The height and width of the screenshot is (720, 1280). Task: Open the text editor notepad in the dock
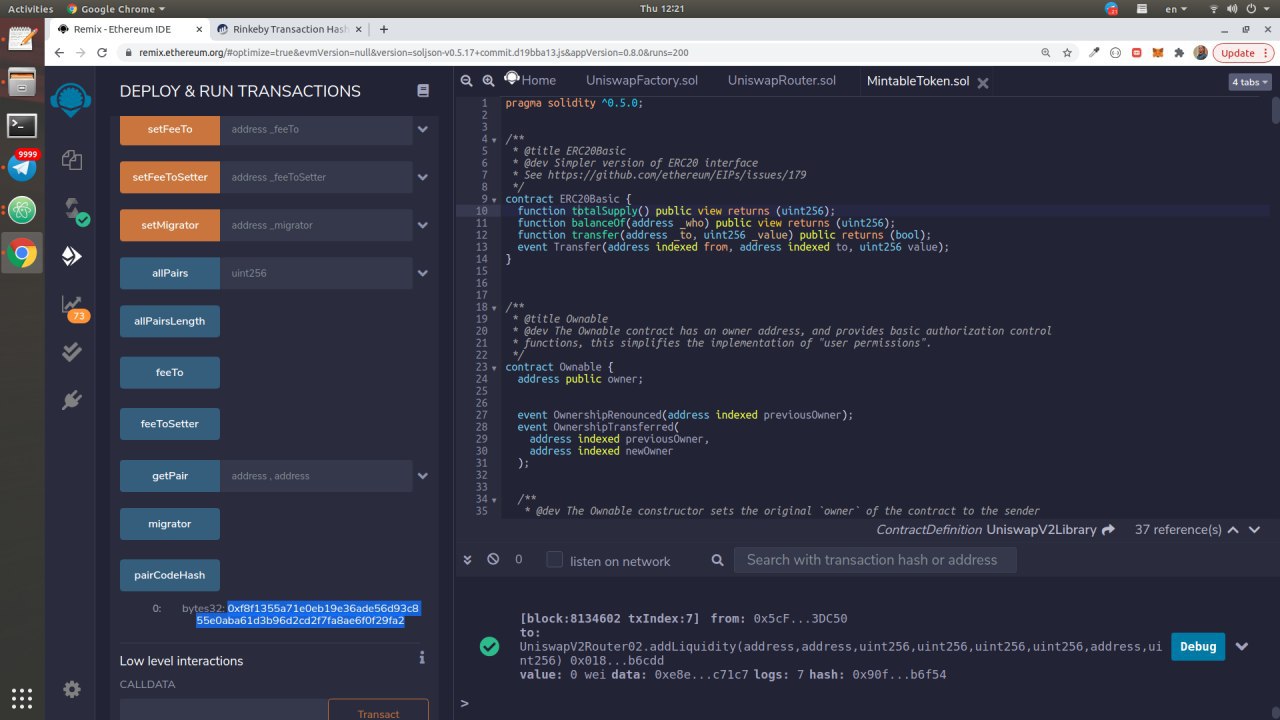pyautogui.click(x=22, y=39)
